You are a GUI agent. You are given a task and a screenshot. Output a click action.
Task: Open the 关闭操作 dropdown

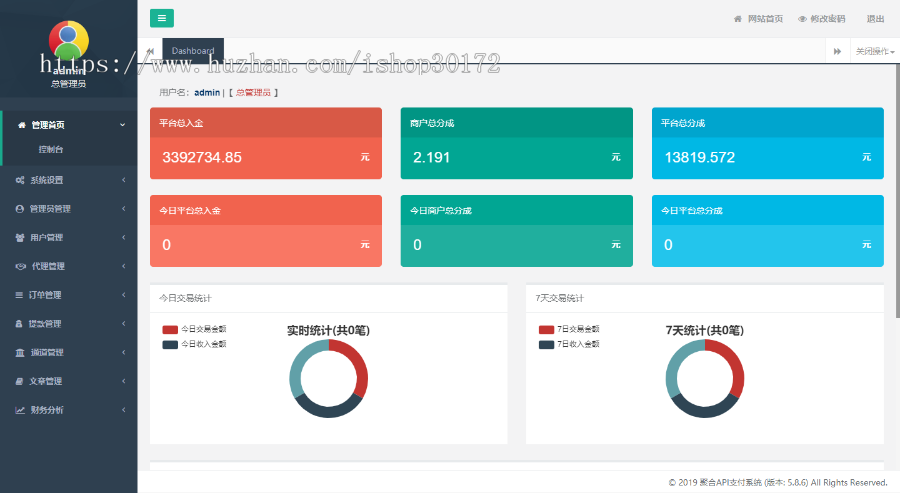875,51
